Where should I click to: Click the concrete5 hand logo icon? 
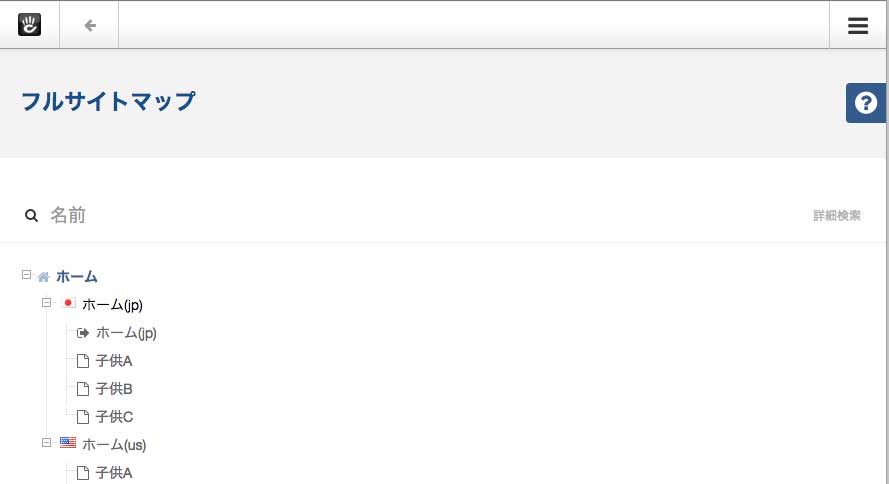tap(29, 25)
